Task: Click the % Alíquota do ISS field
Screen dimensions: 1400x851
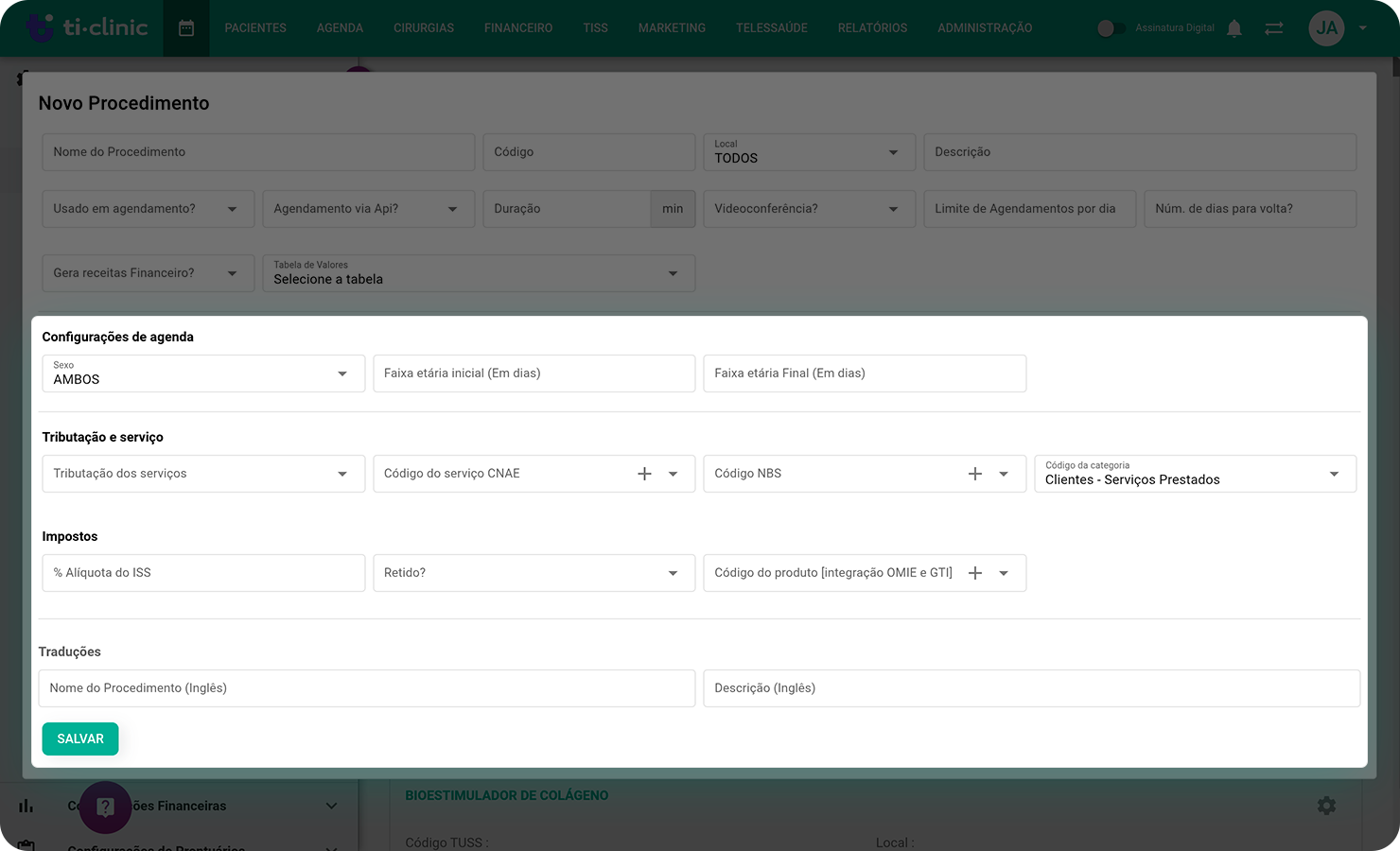Action: [203, 573]
